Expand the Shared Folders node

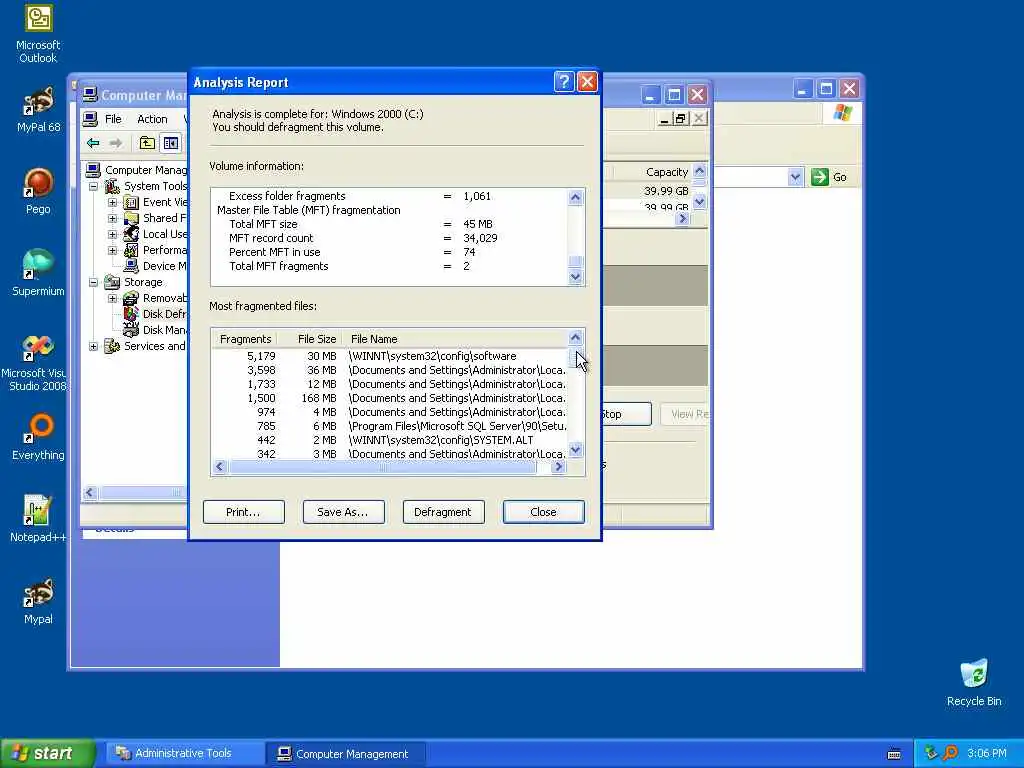[112, 218]
